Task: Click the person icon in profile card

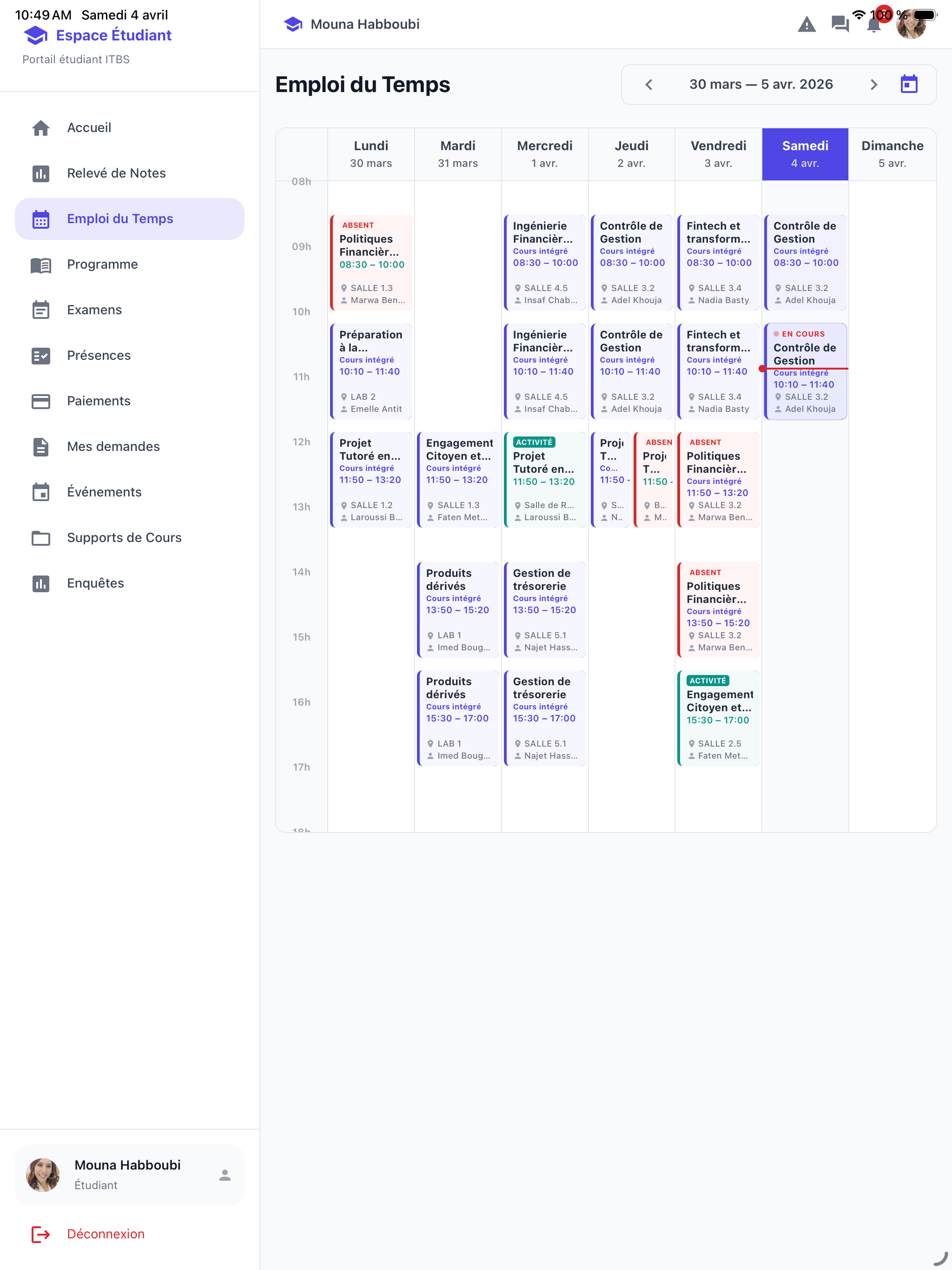Action: click(225, 1175)
